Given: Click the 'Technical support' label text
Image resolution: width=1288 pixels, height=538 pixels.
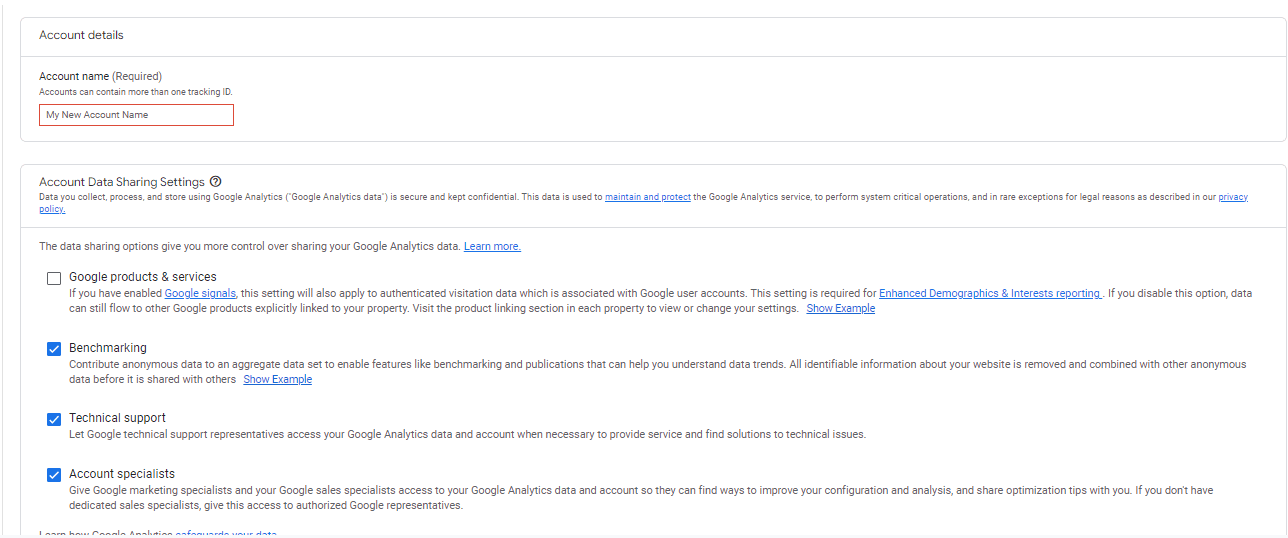Looking at the screenshot, I should [117, 418].
